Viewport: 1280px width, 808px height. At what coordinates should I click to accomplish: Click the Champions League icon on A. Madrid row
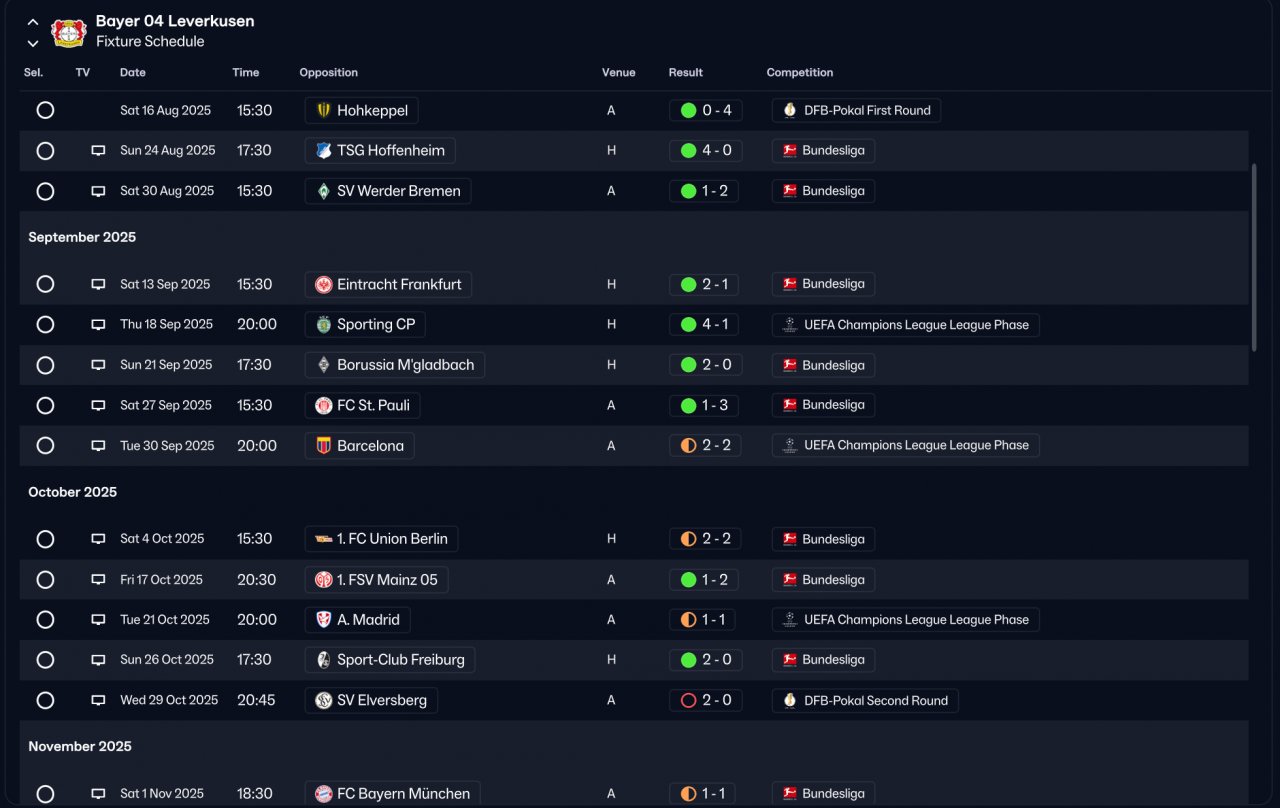pos(790,620)
